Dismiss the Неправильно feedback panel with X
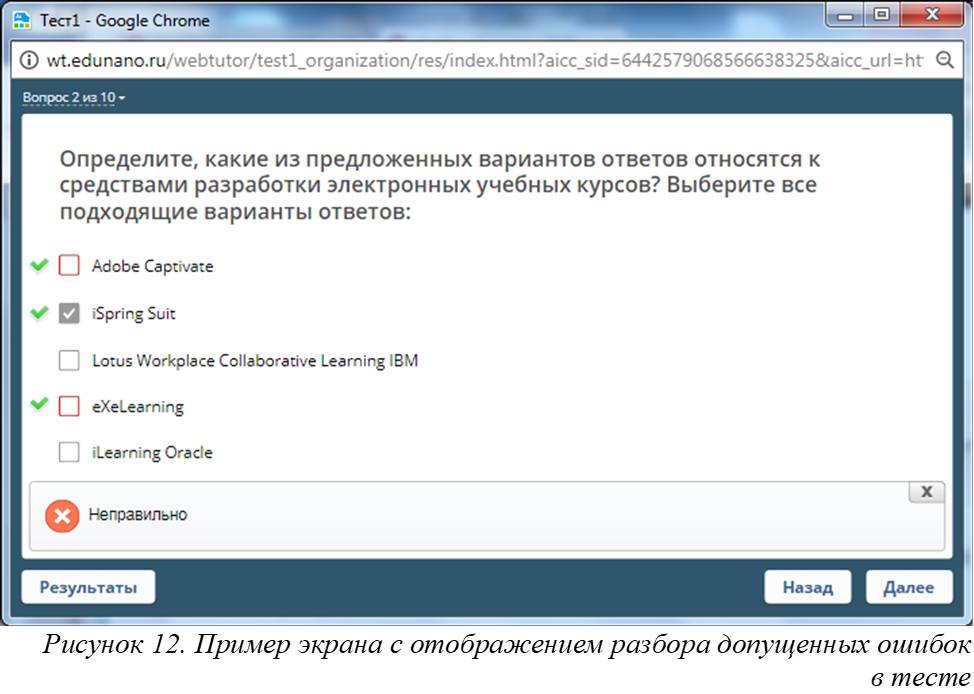Viewport: 974px width, 694px height. 926,492
